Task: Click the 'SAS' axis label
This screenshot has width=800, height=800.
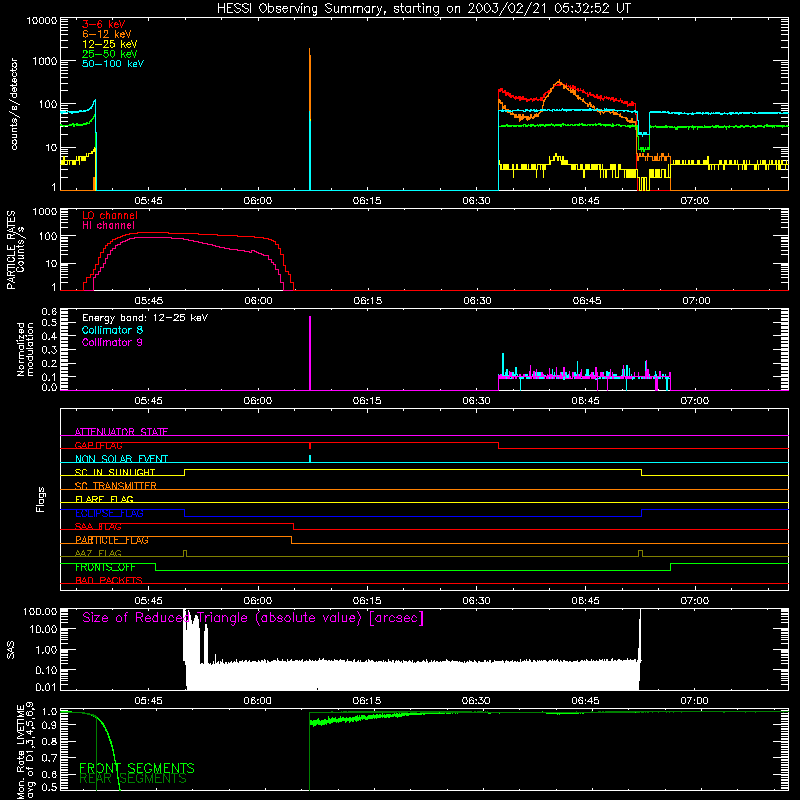Action: pos(11,650)
